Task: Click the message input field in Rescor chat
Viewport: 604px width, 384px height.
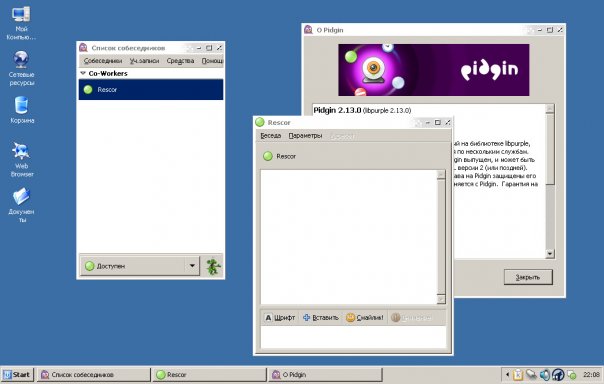Action: click(x=353, y=337)
